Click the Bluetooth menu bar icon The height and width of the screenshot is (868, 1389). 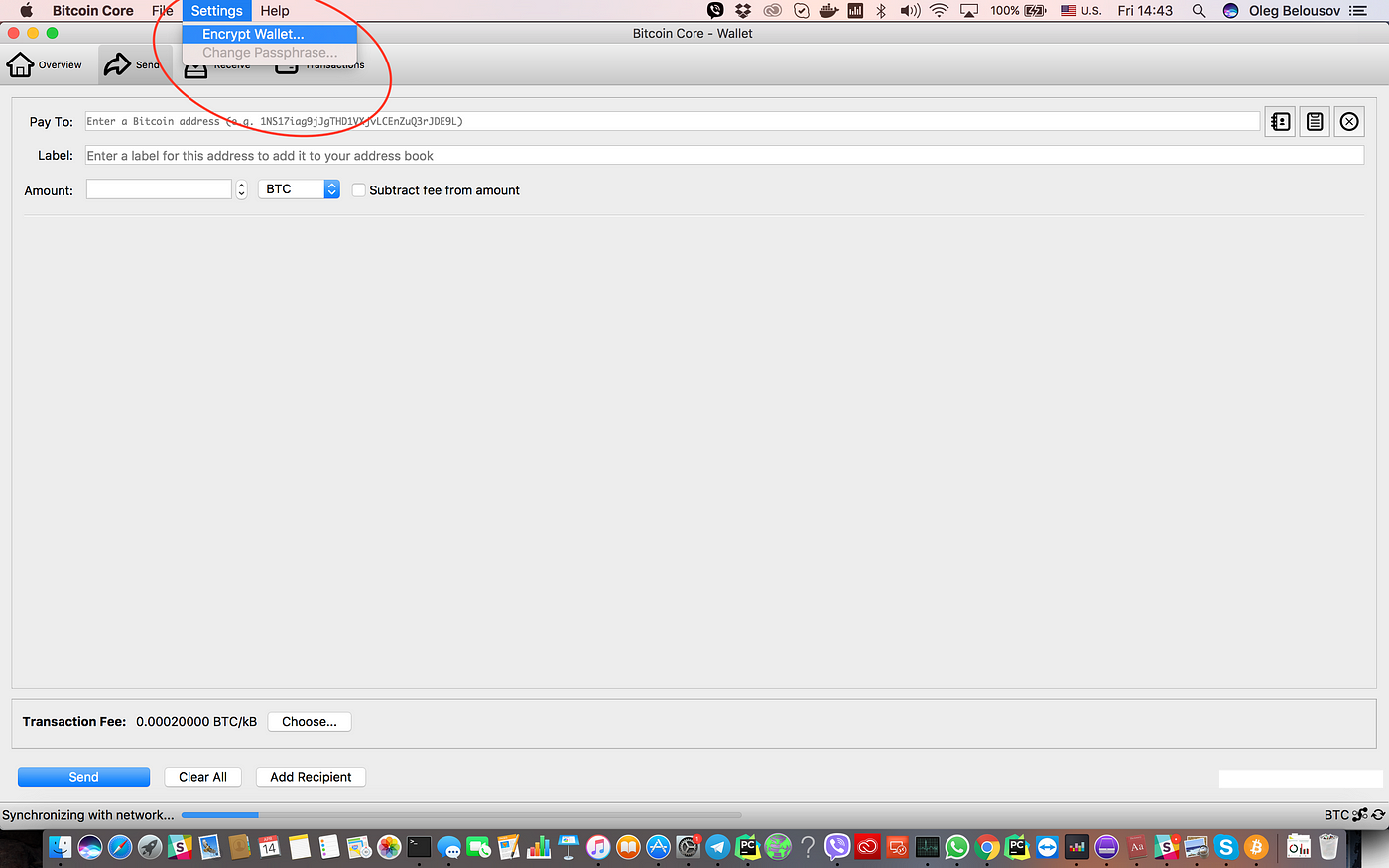coord(881,11)
